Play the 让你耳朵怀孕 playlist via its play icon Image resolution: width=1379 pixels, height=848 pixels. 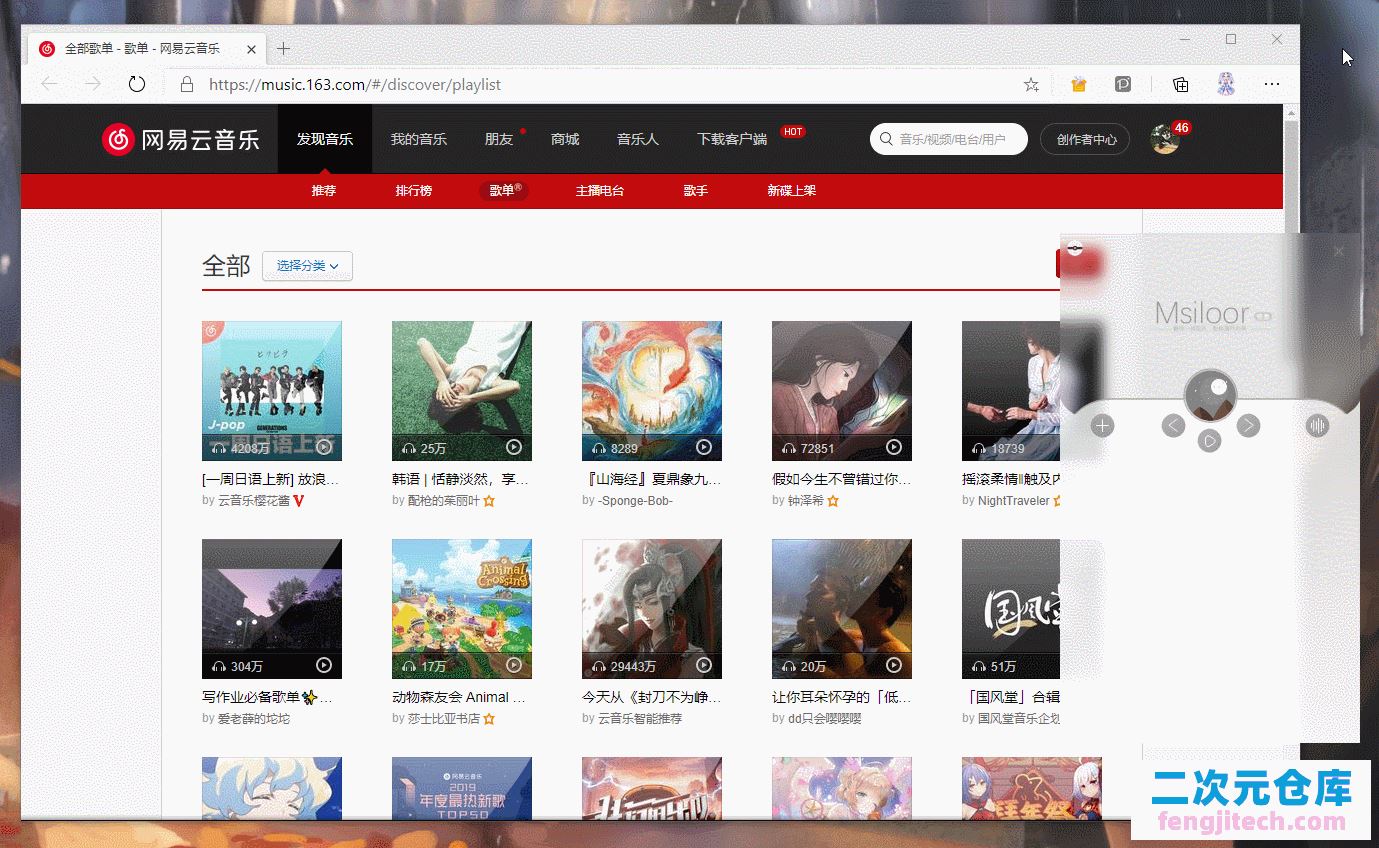[x=894, y=665]
